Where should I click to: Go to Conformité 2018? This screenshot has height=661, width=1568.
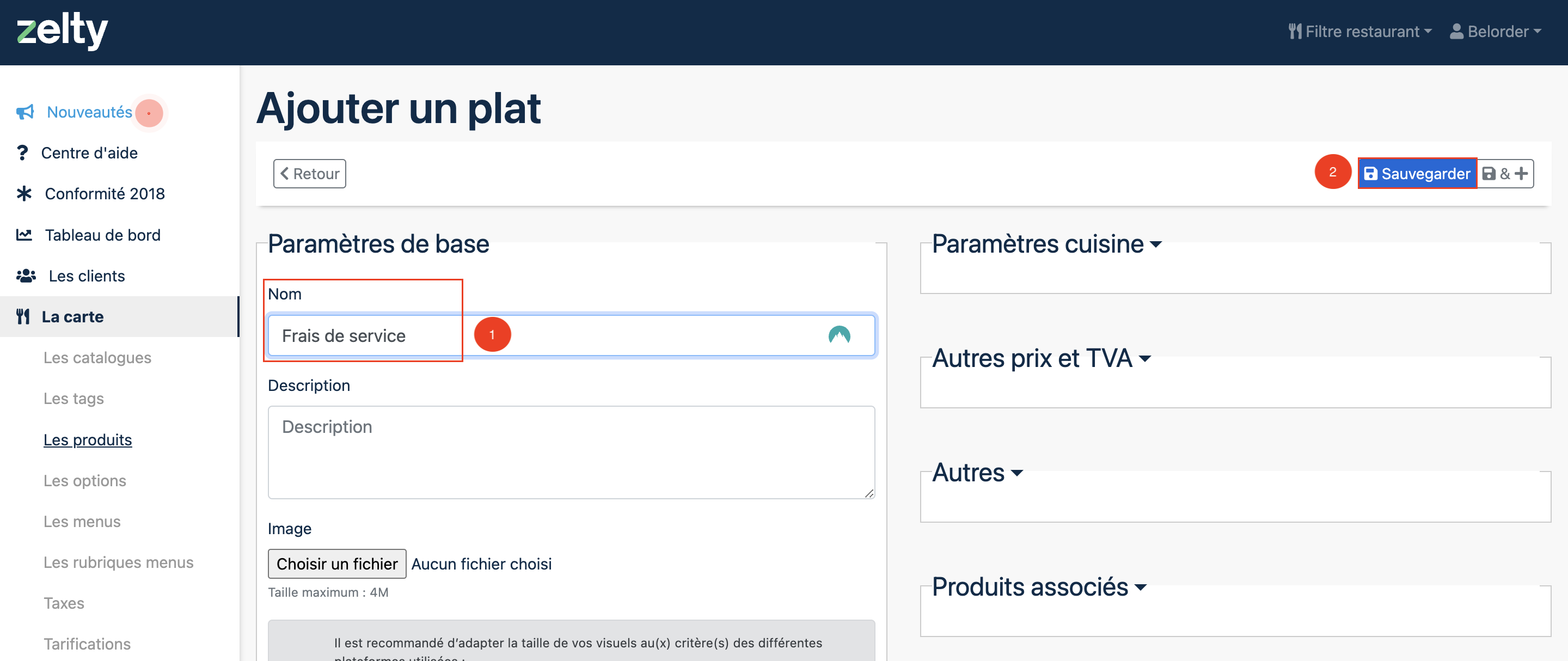[105, 193]
